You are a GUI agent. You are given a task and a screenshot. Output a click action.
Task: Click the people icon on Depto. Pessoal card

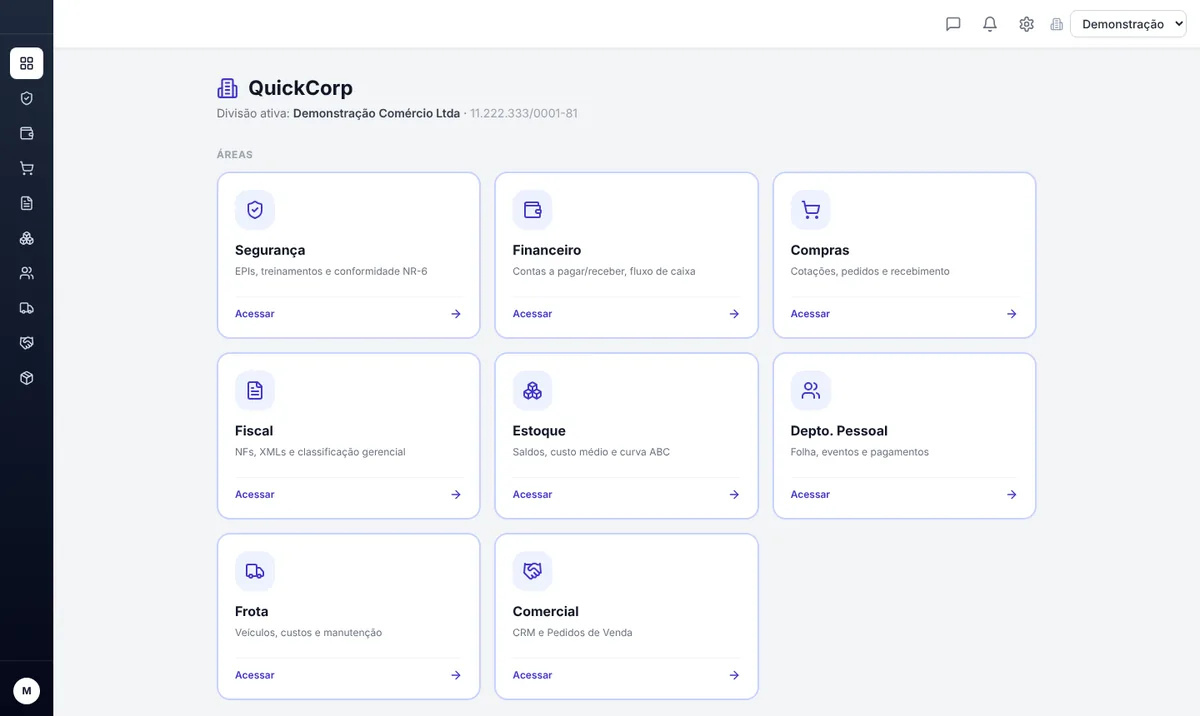811,390
